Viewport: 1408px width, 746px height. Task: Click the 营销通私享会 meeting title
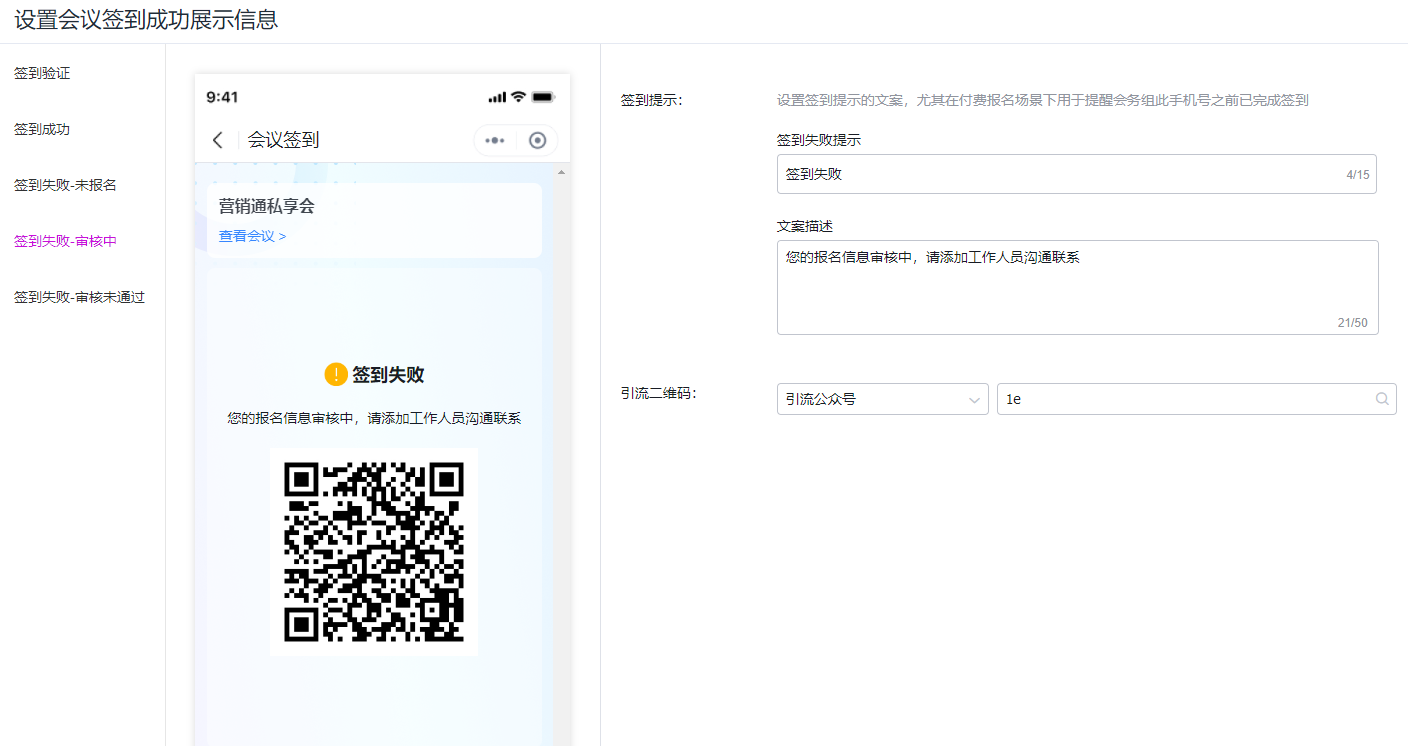point(267,206)
